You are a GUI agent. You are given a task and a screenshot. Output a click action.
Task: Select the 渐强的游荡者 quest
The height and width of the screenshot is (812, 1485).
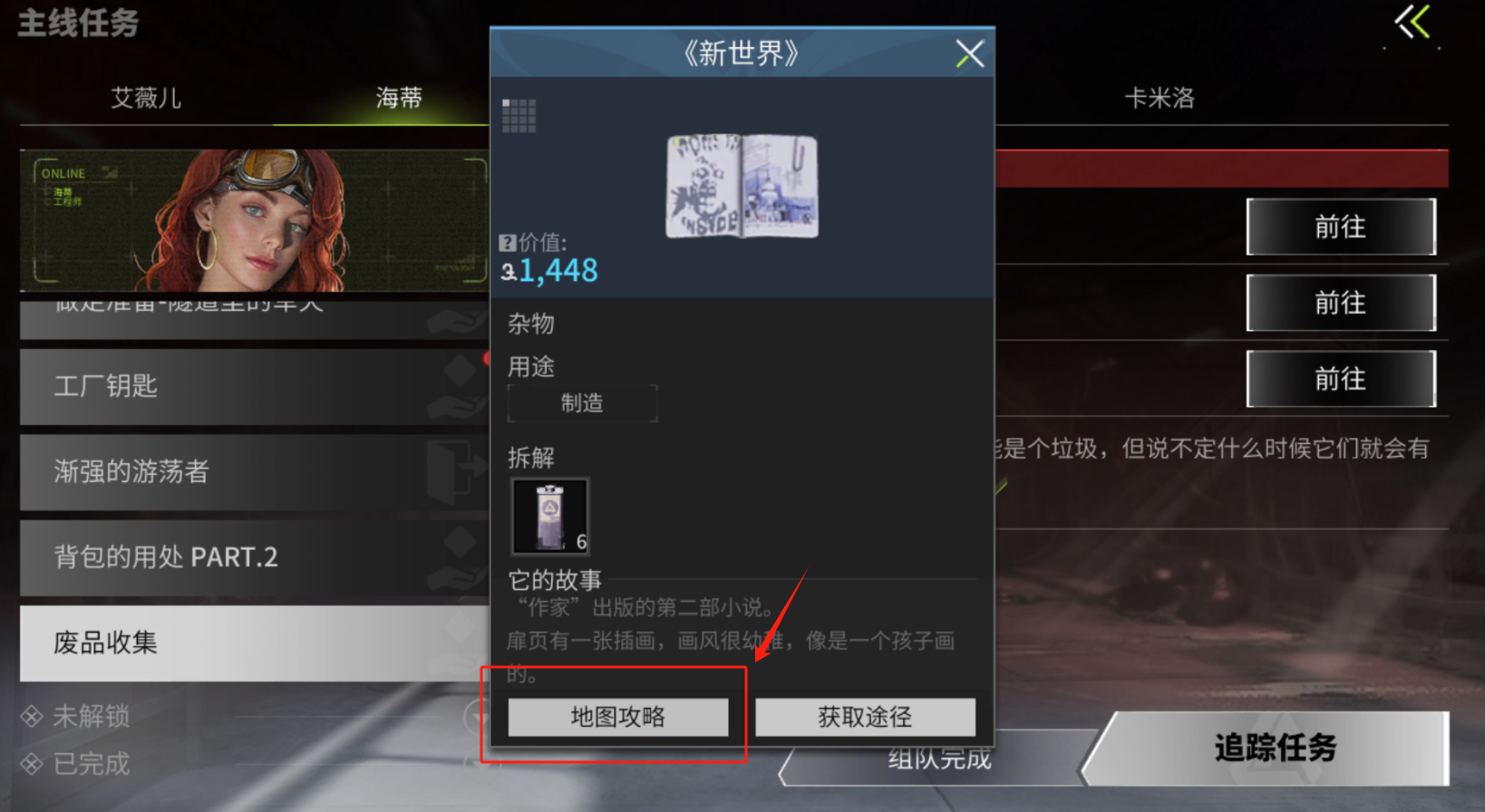(x=255, y=471)
